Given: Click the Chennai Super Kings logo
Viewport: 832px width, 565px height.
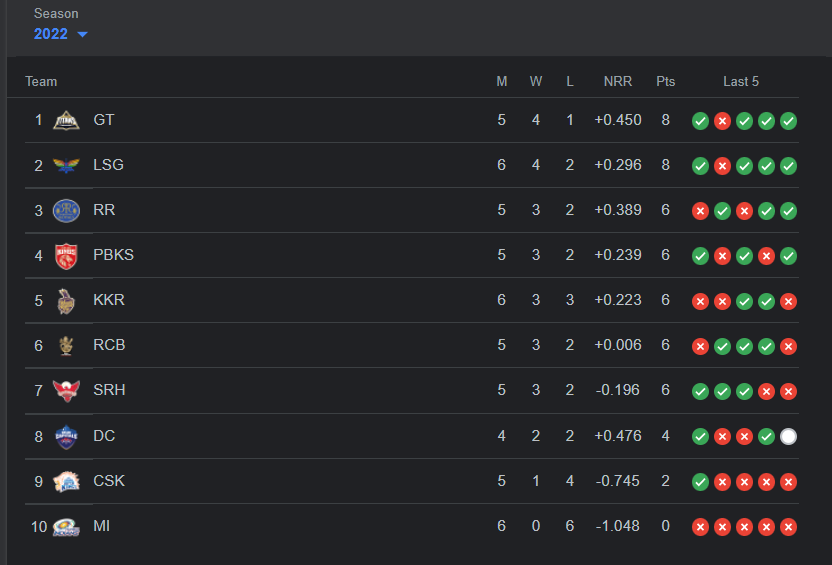Looking at the screenshot, I should point(65,481).
